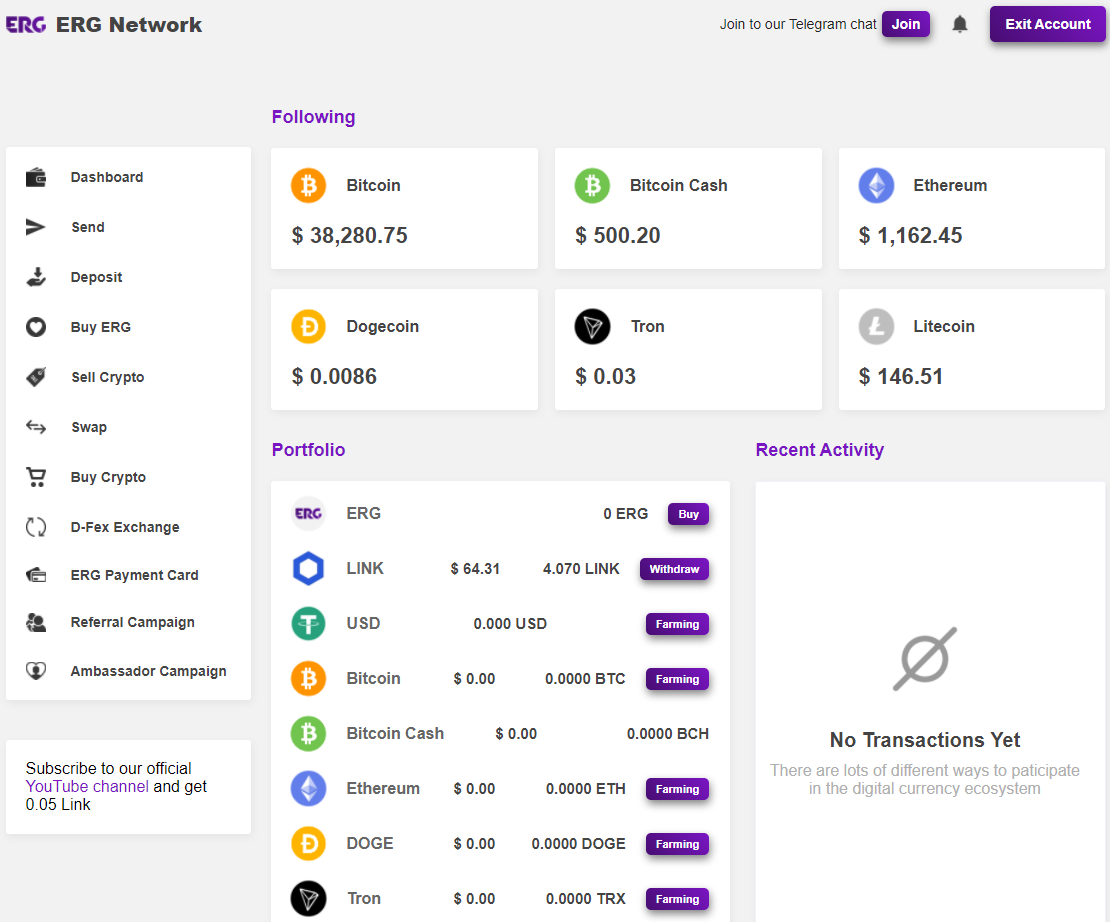Click the Chainlink LINK icon in Portfolio
Image resolution: width=1110 pixels, height=922 pixels.
pyautogui.click(x=308, y=569)
